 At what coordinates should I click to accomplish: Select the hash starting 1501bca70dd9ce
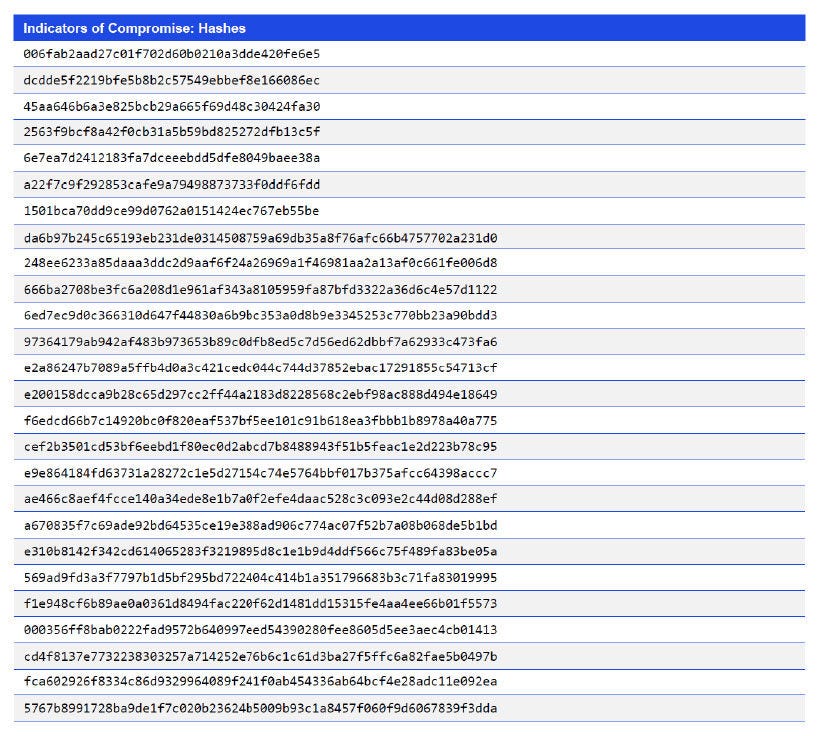click(170, 211)
